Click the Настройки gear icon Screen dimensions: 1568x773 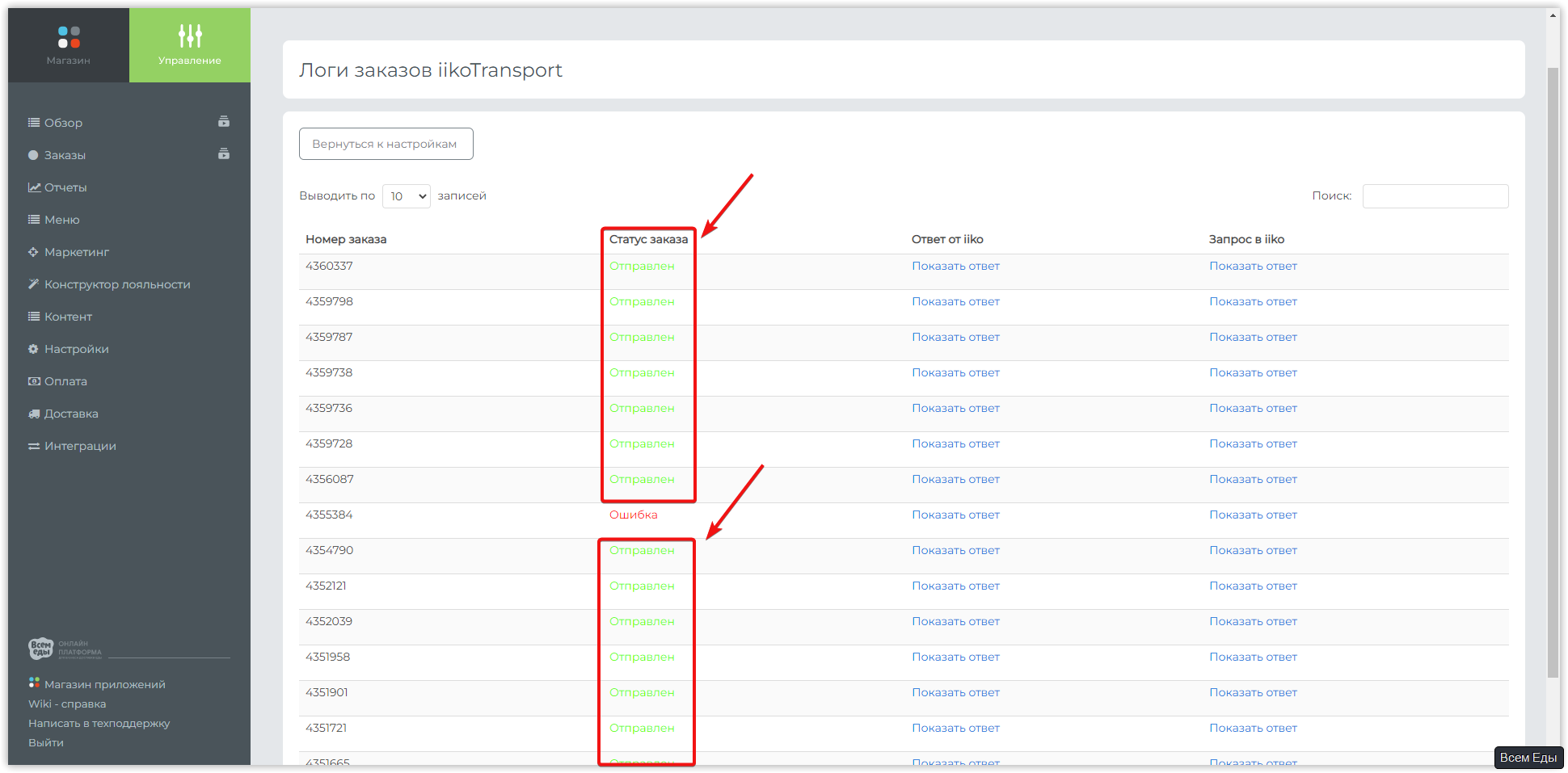pos(33,349)
